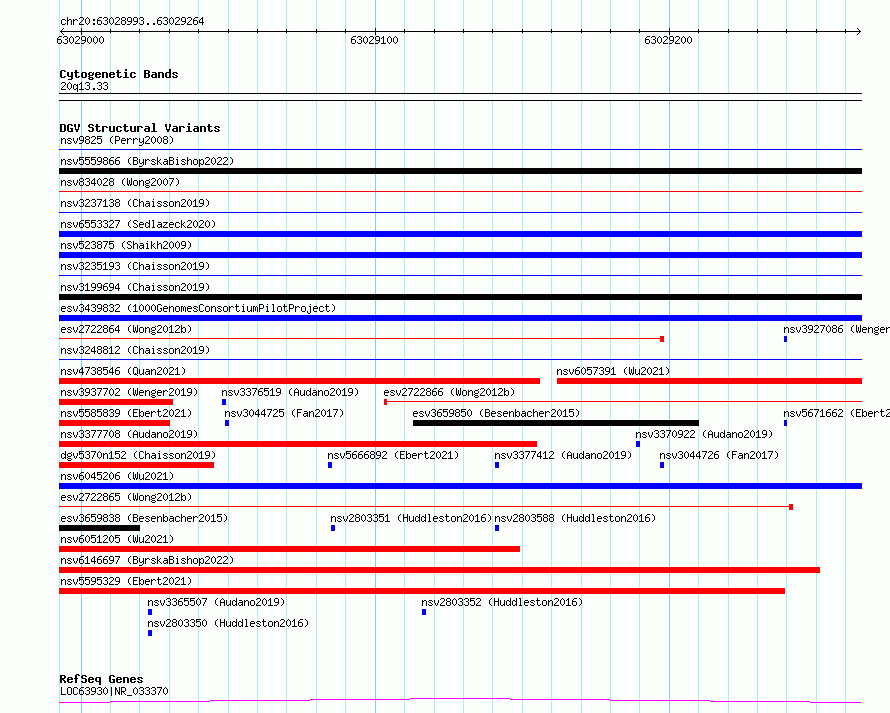Image resolution: width=890 pixels, height=713 pixels.
Task: Select the nsv6057391 (Wu2021) red bar
Action: tap(710, 381)
